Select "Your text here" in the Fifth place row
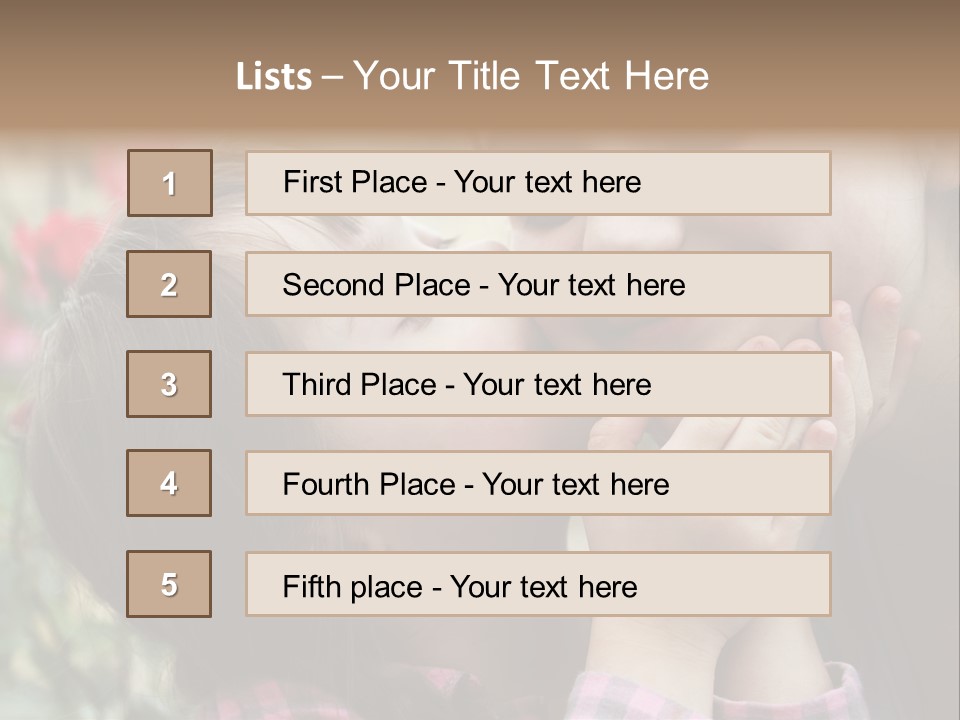This screenshot has width=960, height=720. pos(543,586)
